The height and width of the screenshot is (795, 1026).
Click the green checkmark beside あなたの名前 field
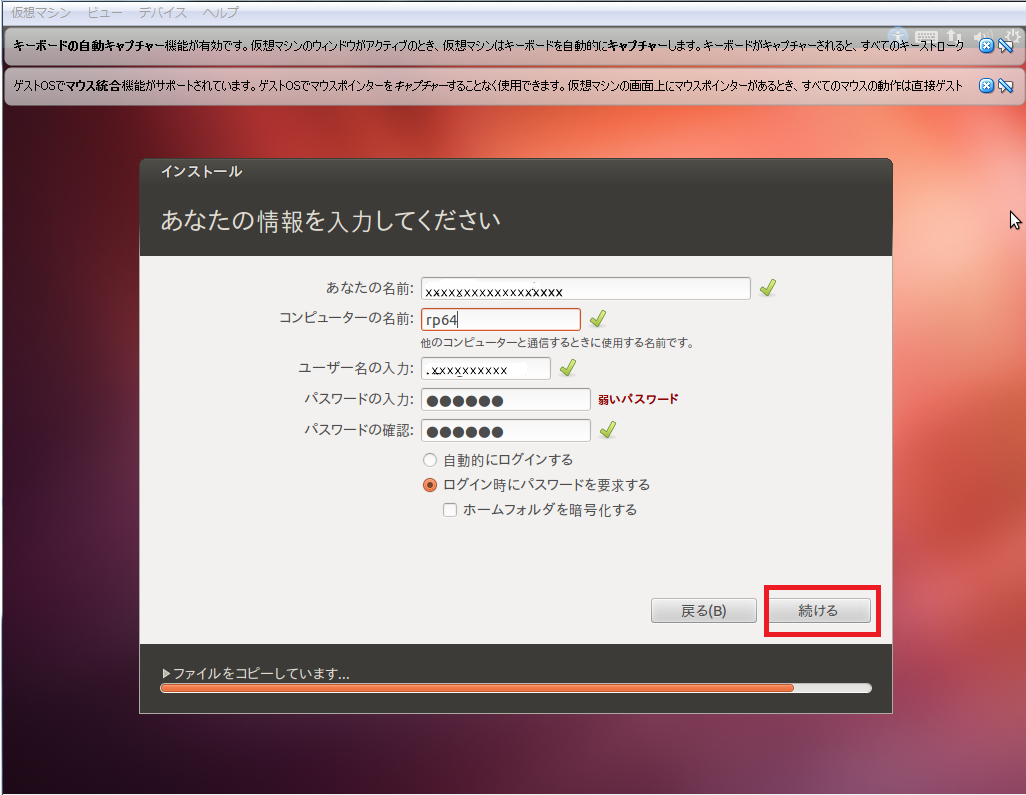point(767,289)
